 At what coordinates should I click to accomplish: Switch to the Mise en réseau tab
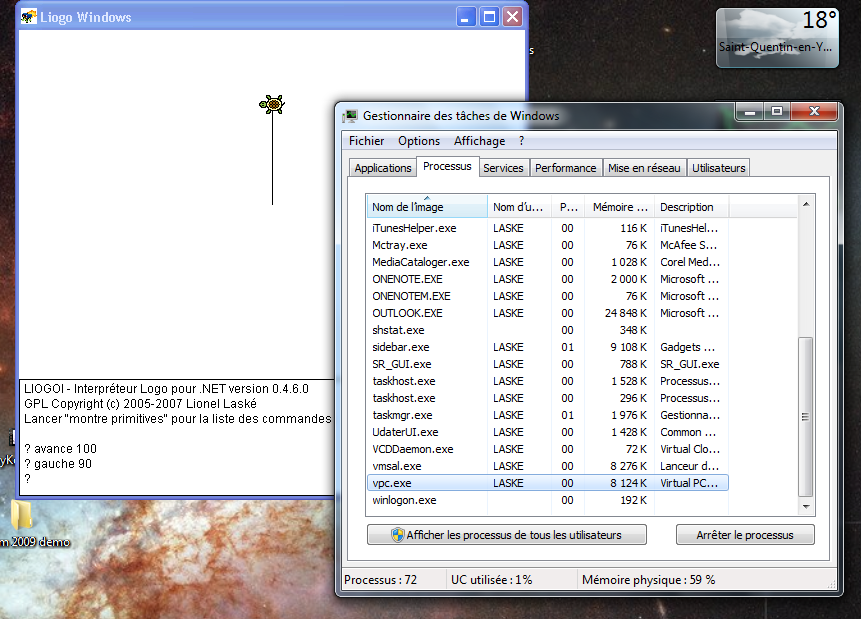click(644, 168)
